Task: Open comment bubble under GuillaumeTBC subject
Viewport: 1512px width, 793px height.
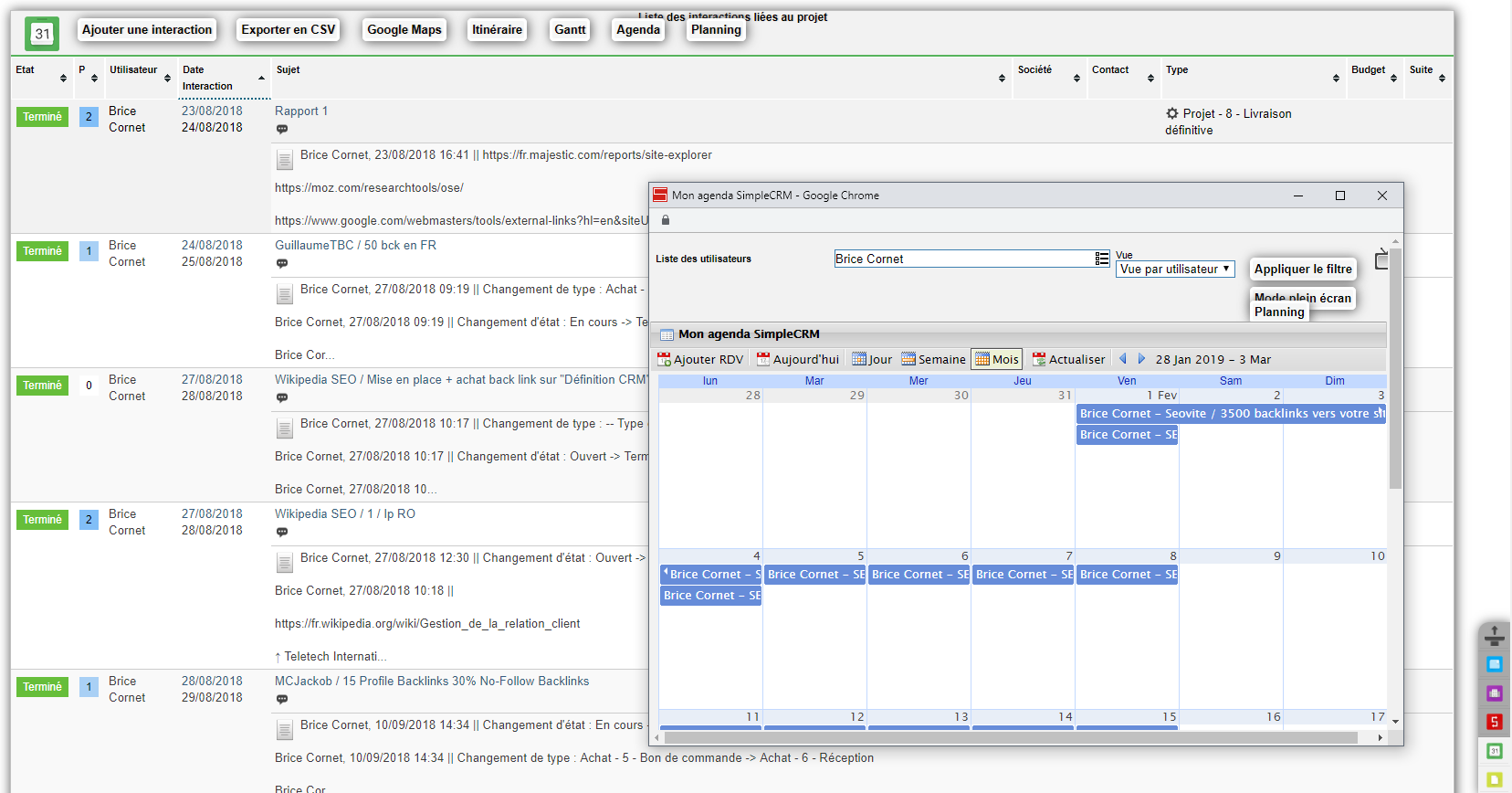Action: (x=282, y=264)
